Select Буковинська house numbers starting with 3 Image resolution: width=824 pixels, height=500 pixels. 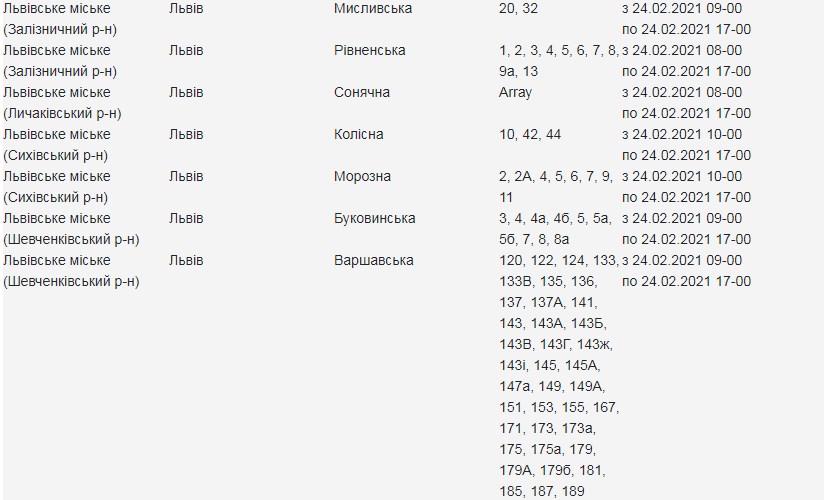click(x=554, y=228)
